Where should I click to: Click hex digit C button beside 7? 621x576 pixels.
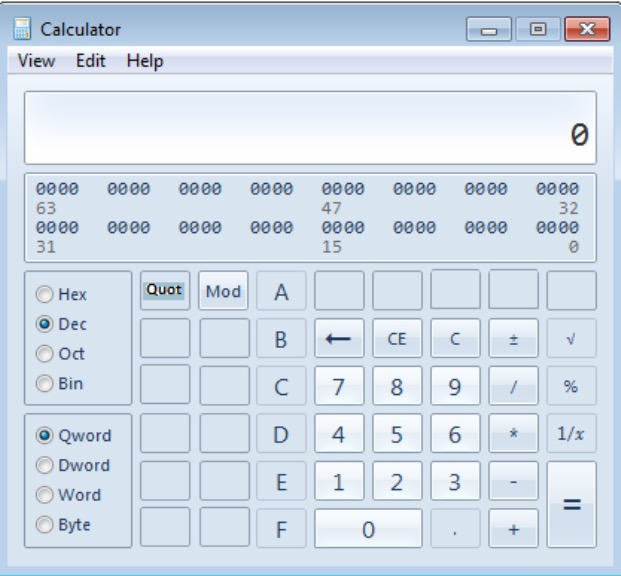[x=281, y=386]
